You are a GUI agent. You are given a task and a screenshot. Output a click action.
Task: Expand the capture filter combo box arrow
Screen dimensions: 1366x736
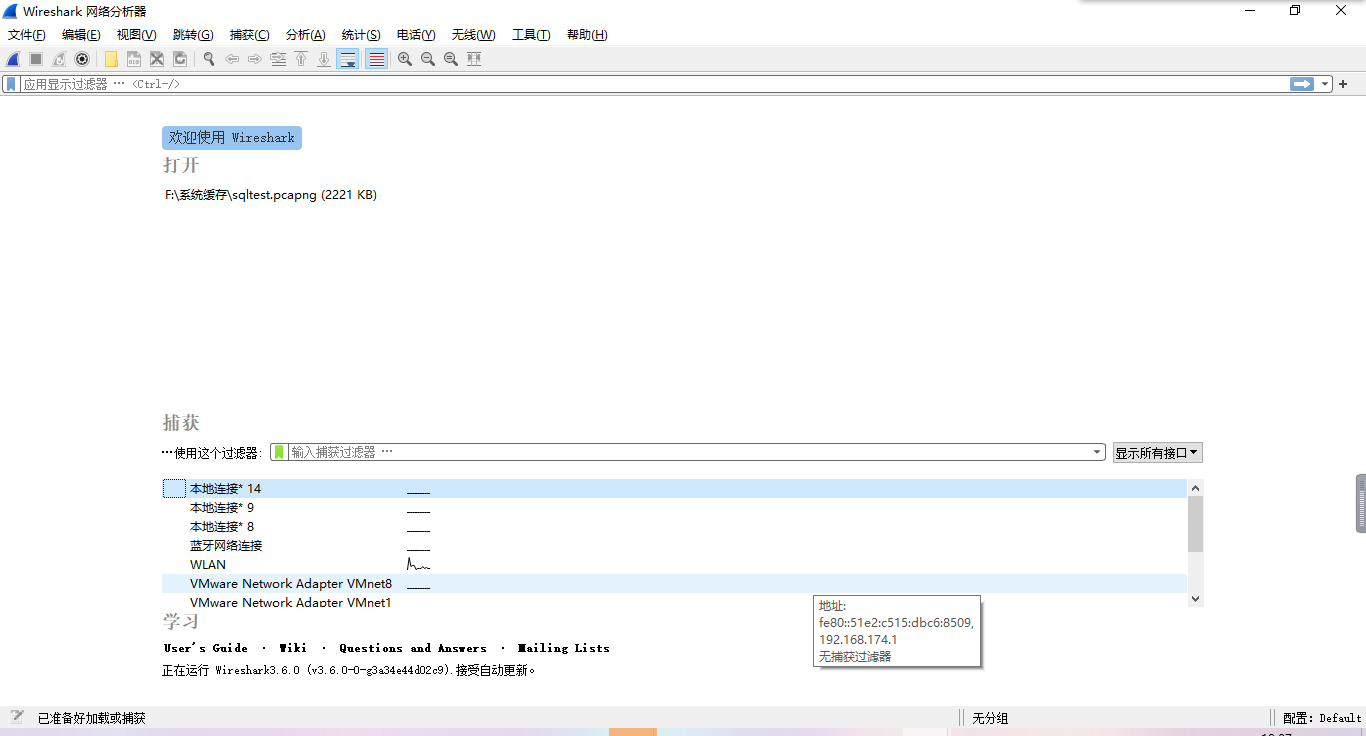pyautogui.click(x=1096, y=452)
